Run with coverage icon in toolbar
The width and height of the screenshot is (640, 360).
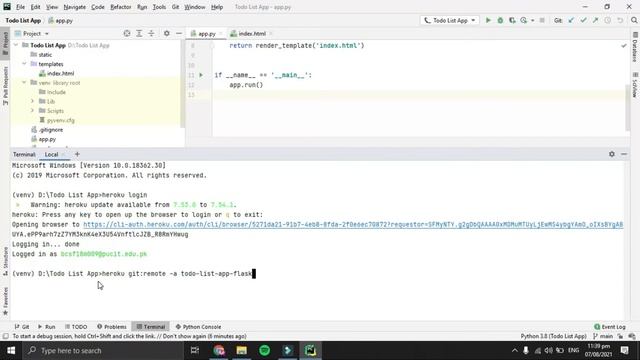pos(512,20)
